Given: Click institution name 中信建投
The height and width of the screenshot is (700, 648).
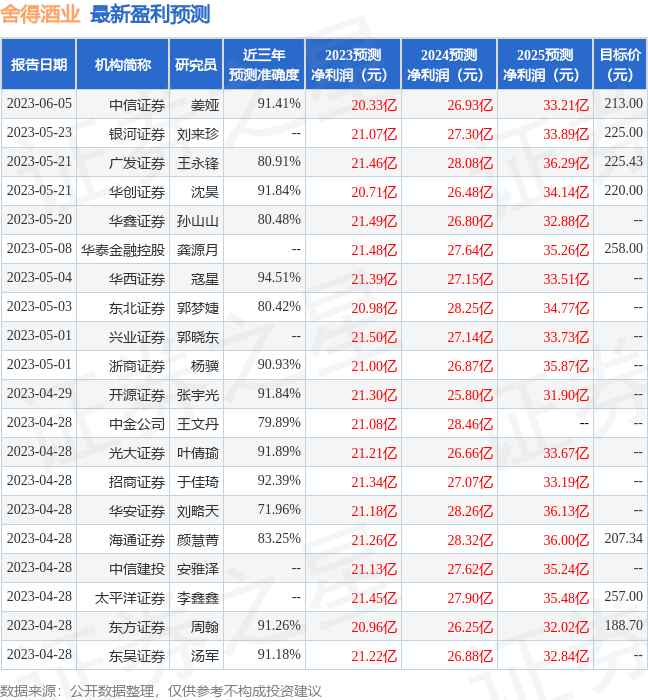Looking at the screenshot, I should pos(137,570).
